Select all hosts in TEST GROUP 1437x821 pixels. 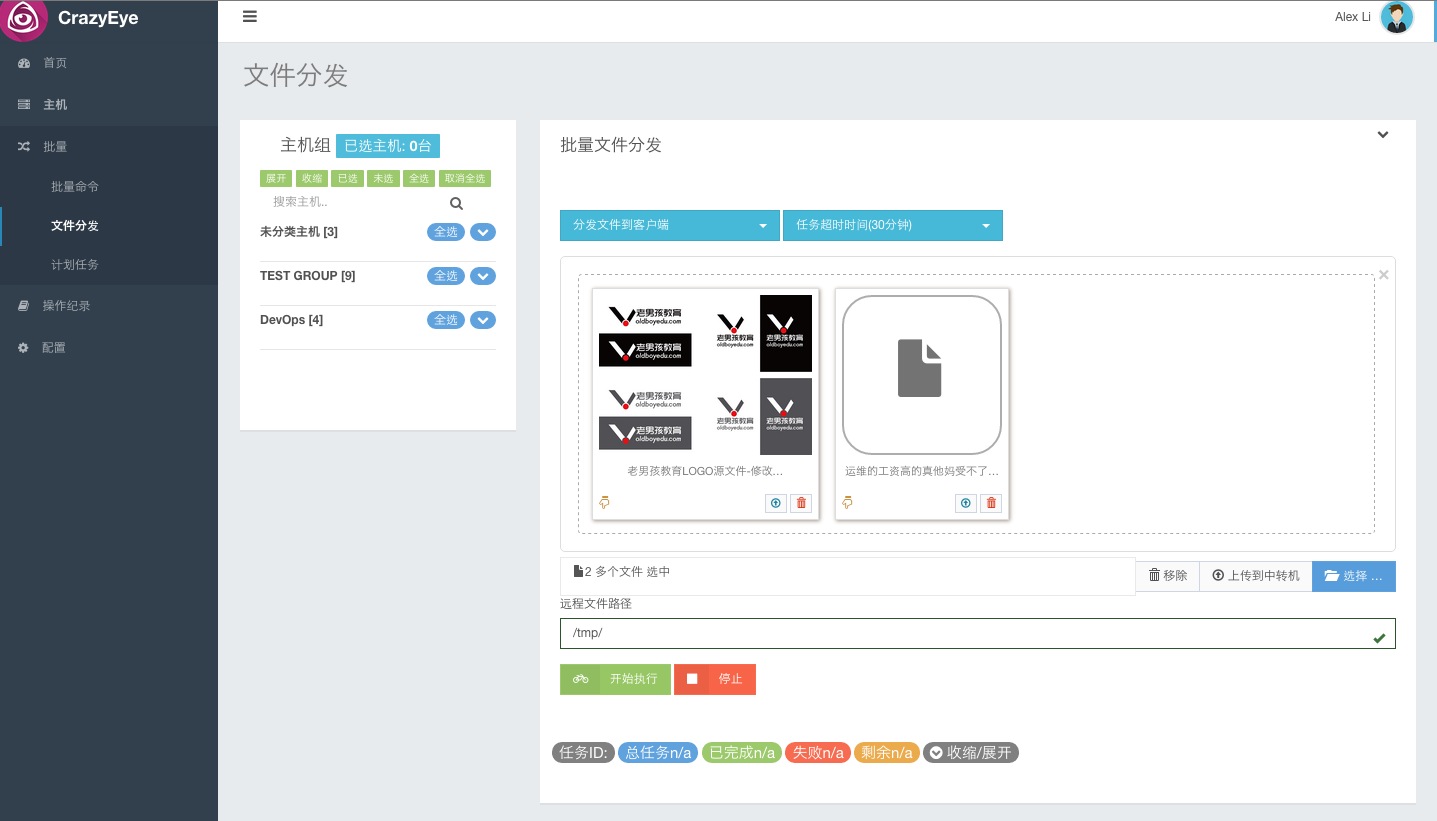point(446,276)
